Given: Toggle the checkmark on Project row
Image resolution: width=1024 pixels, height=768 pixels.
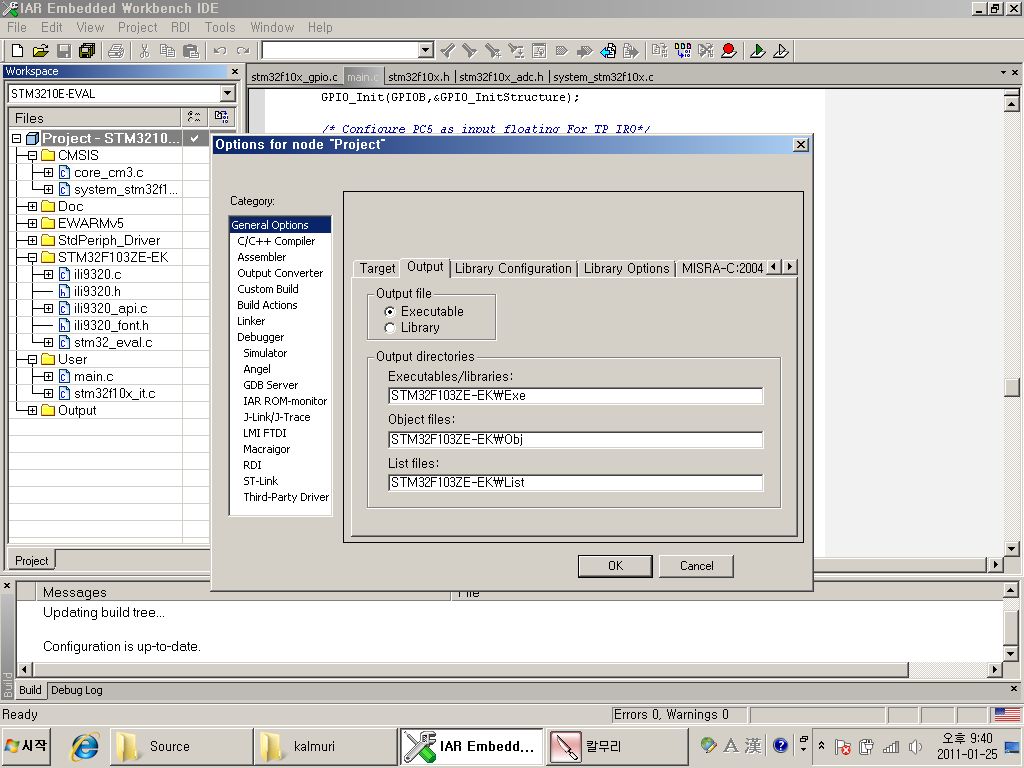Looking at the screenshot, I should pos(195,138).
